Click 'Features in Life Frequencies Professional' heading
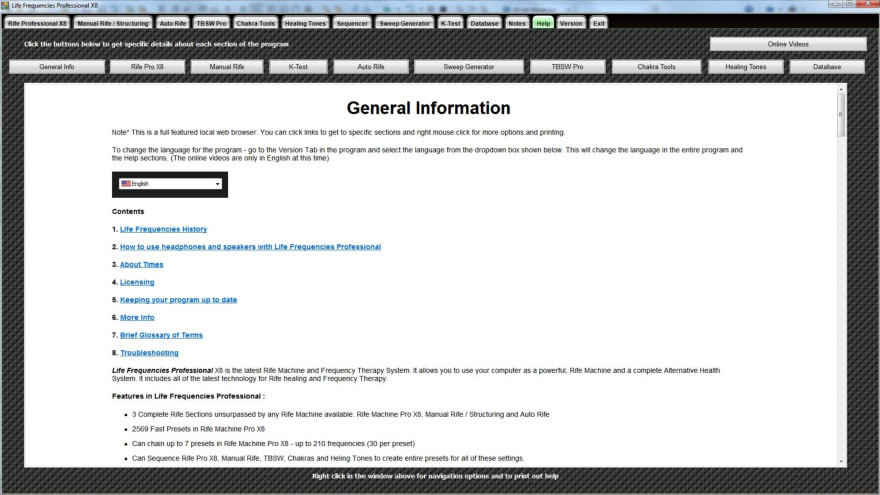880x495 pixels. point(188,396)
